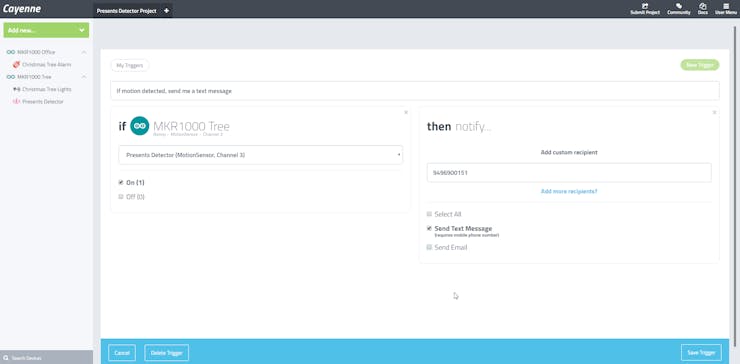Toggle the On (1) checkbox
The image size is (740, 364).
pos(121,182)
